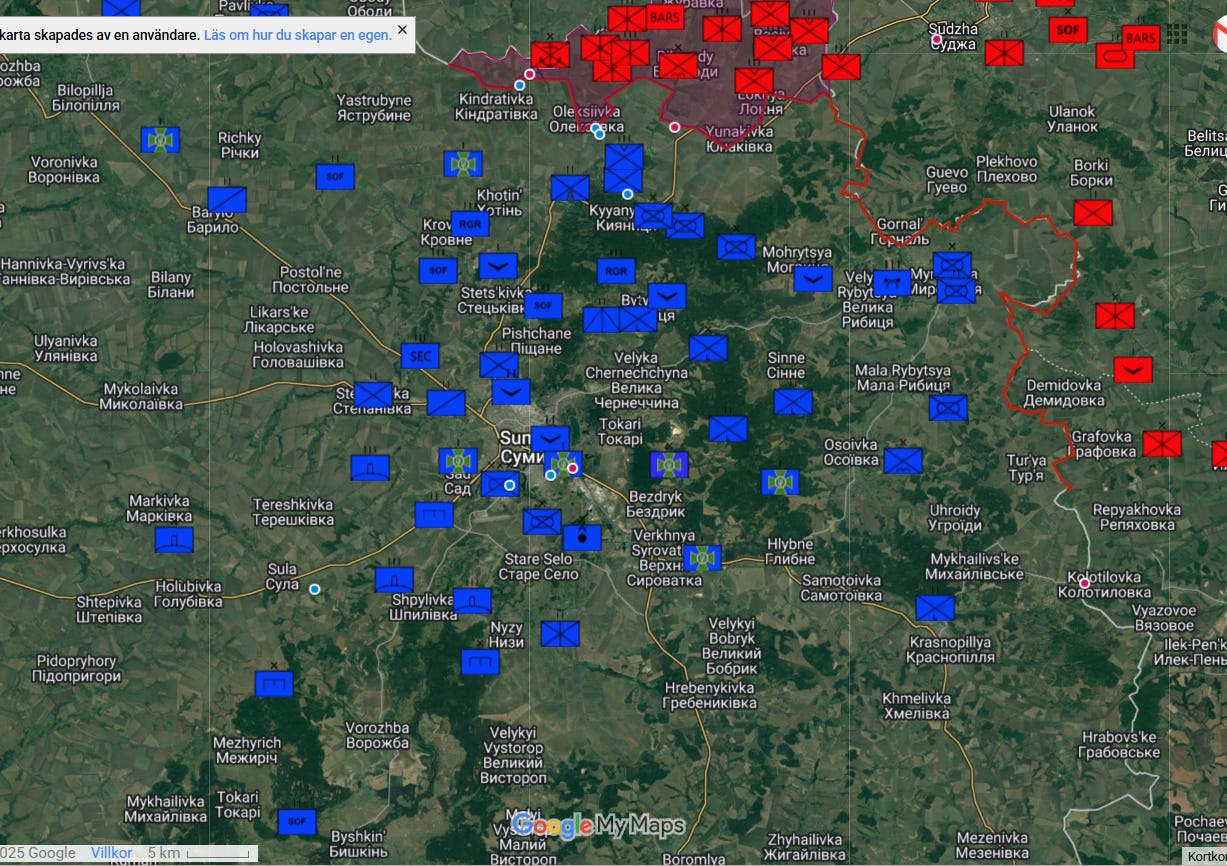Select the blue infantry marker at Baryl
Viewport: 1227px width, 866px height.
[227, 200]
